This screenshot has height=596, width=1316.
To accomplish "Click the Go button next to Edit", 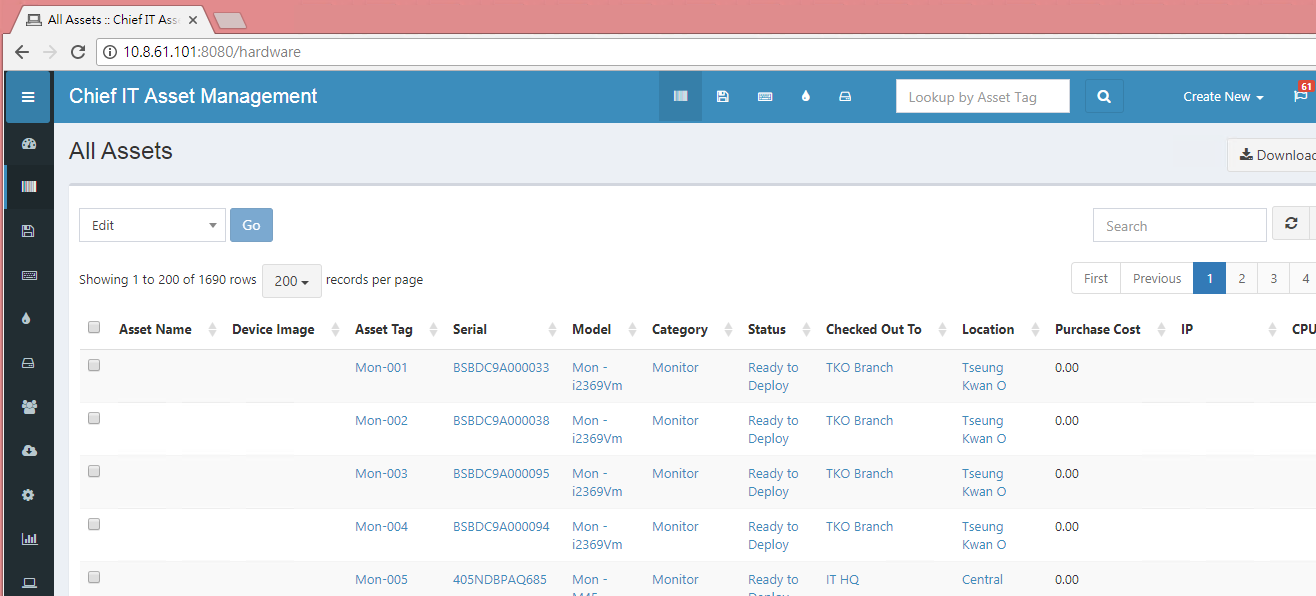I will click(251, 224).
